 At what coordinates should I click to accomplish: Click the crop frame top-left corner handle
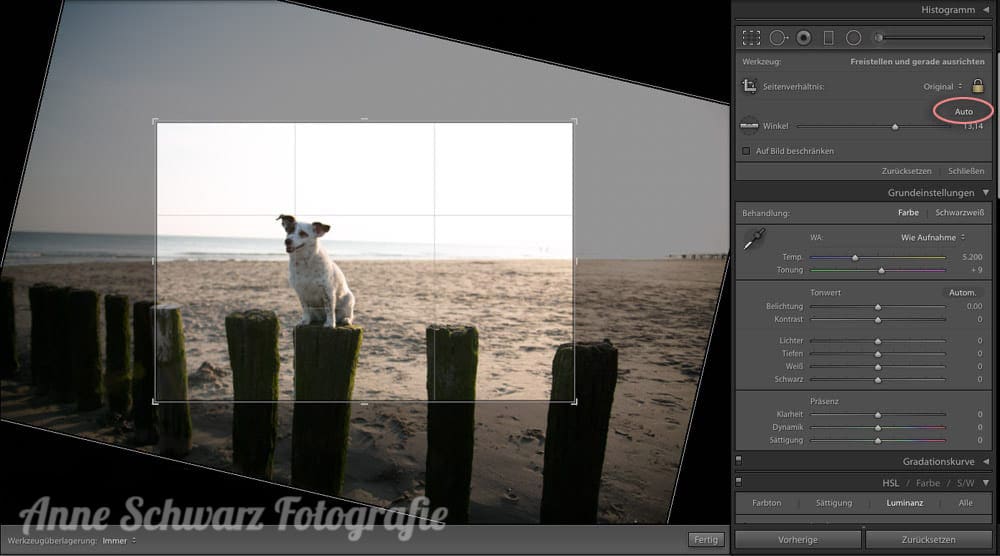(x=156, y=122)
